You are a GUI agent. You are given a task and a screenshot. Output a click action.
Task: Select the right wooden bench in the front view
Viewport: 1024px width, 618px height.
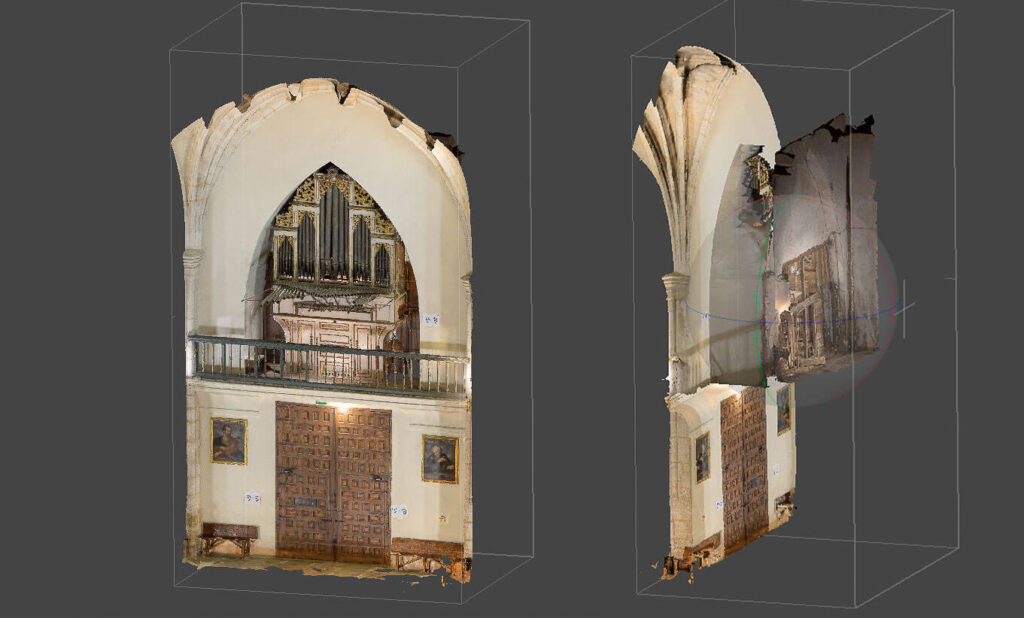click(426, 550)
